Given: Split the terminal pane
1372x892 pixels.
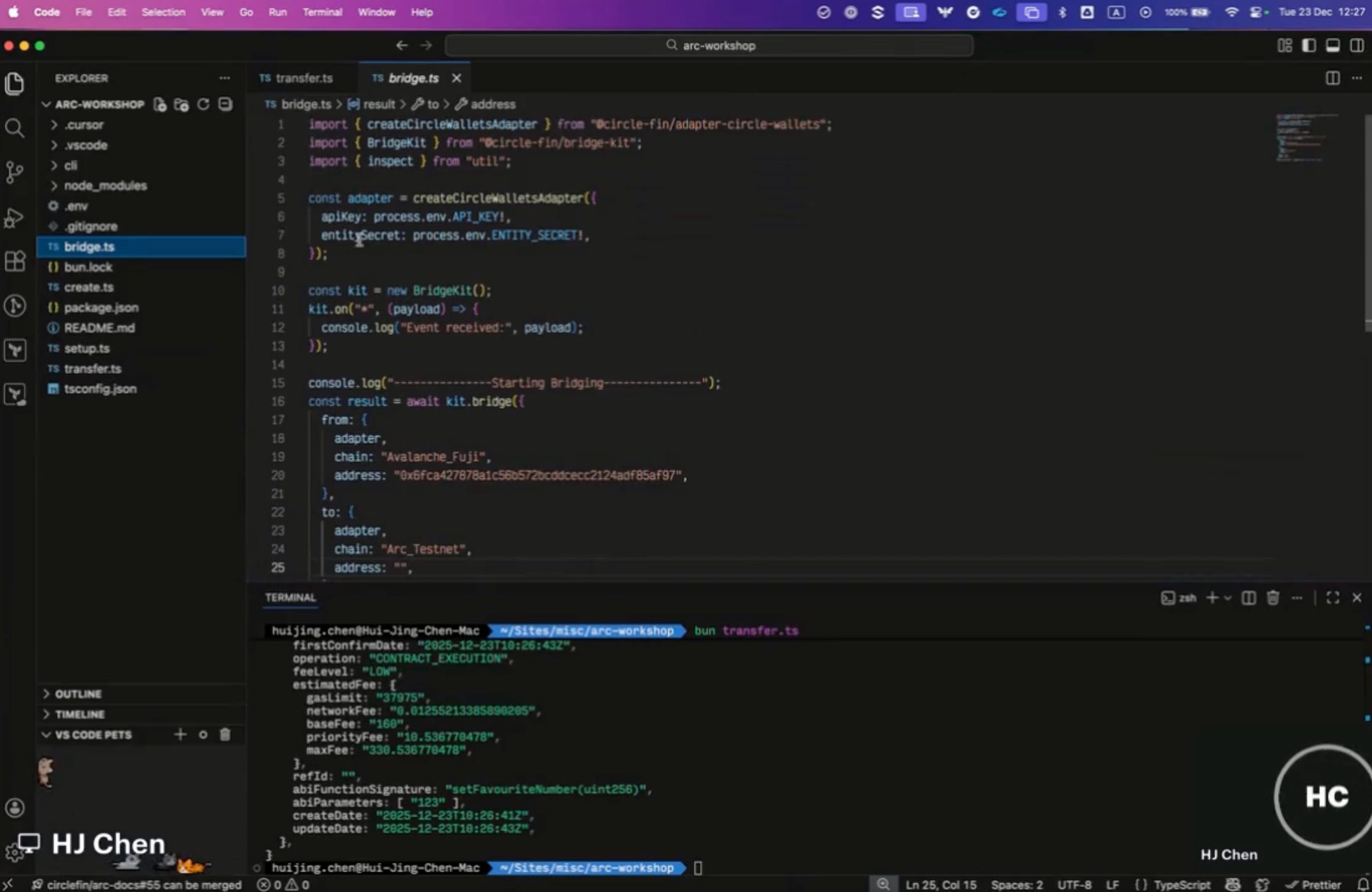Looking at the screenshot, I should pyautogui.click(x=1248, y=598).
